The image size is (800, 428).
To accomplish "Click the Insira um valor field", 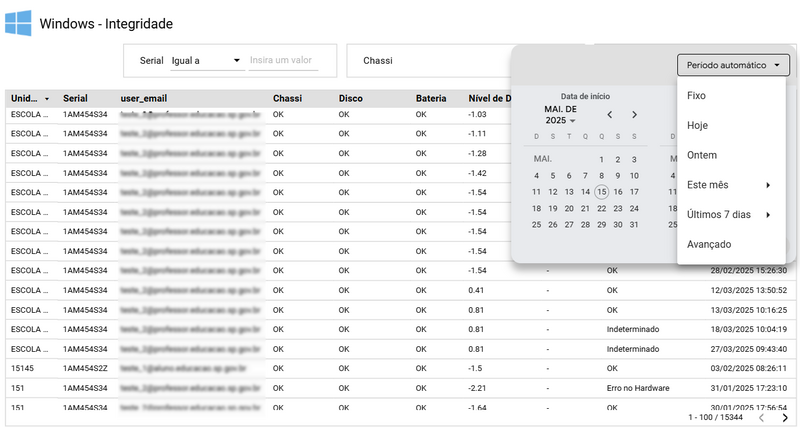I will coord(283,61).
